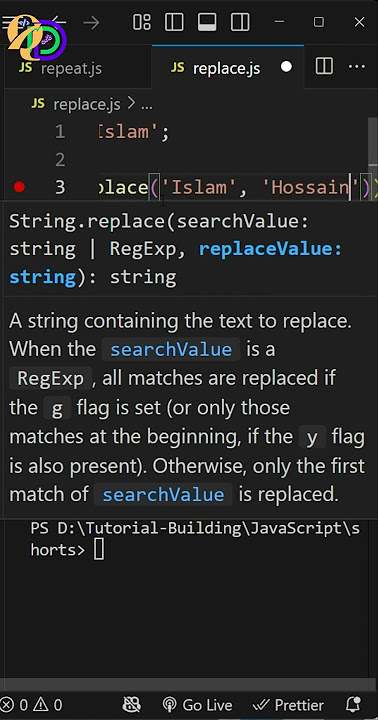Click the Customize Layout icon
The height and width of the screenshot is (720, 378).
[141, 22]
